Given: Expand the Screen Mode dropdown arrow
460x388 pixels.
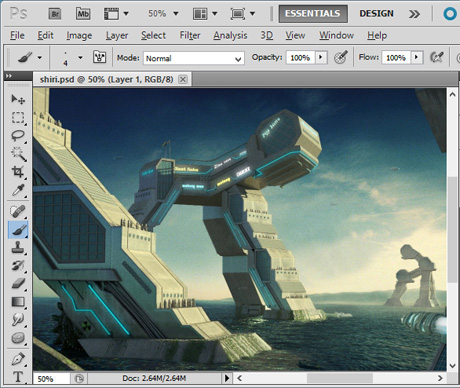Looking at the screenshot, I should [252, 14].
